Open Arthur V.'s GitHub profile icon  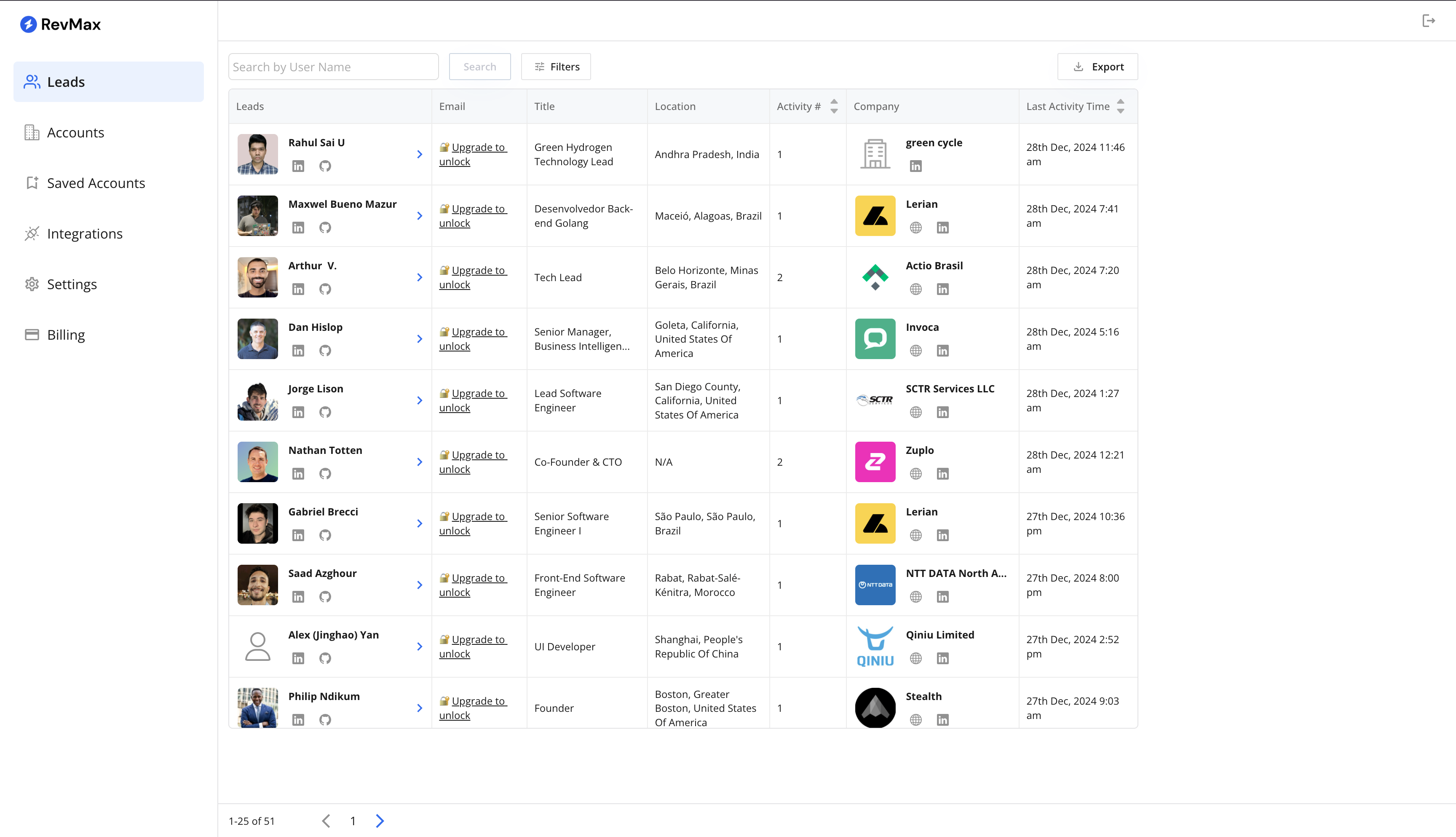[325, 289]
